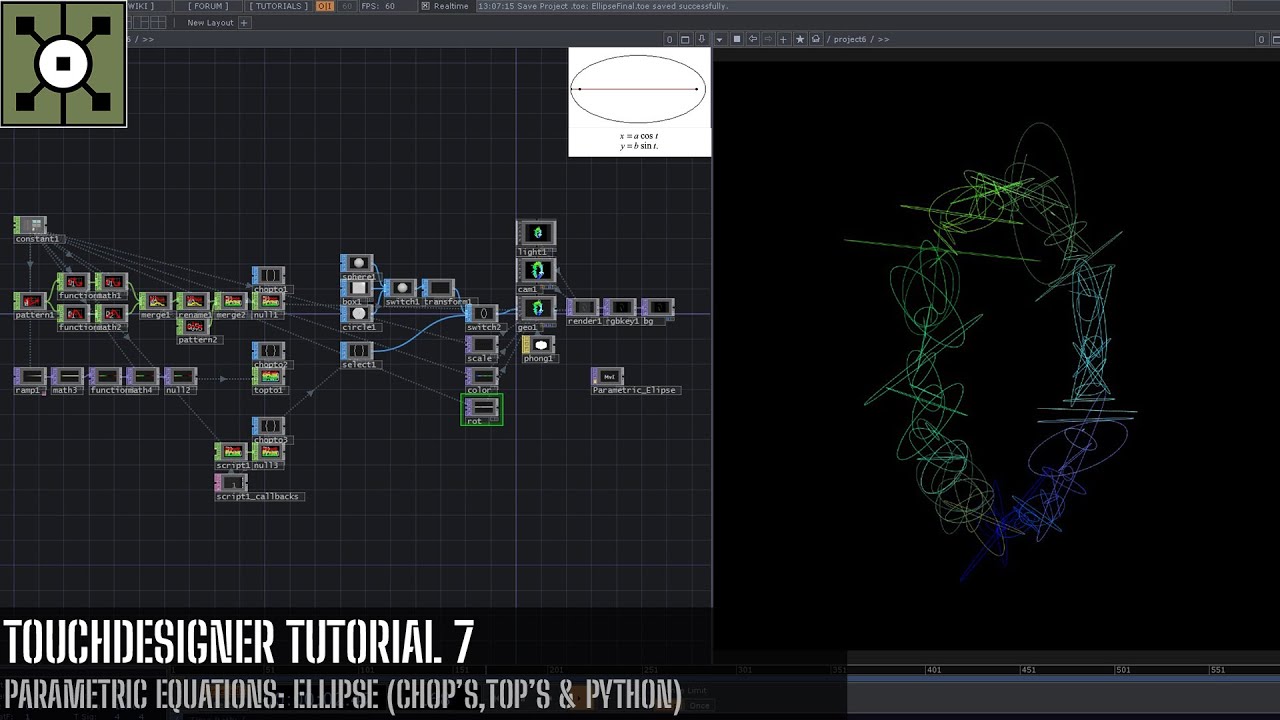The width and height of the screenshot is (1280, 720).
Task: Select the constant1 CHOP node
Action: [30, 226]
